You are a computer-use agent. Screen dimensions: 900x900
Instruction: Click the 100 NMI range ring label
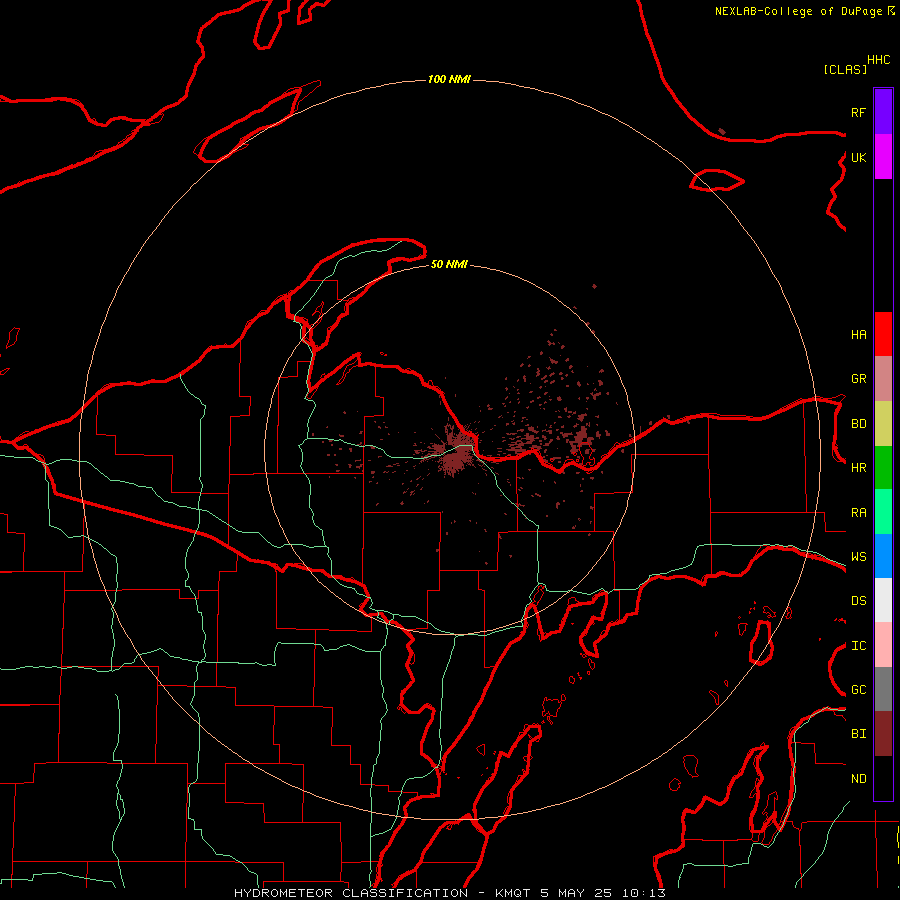point(449,79)
